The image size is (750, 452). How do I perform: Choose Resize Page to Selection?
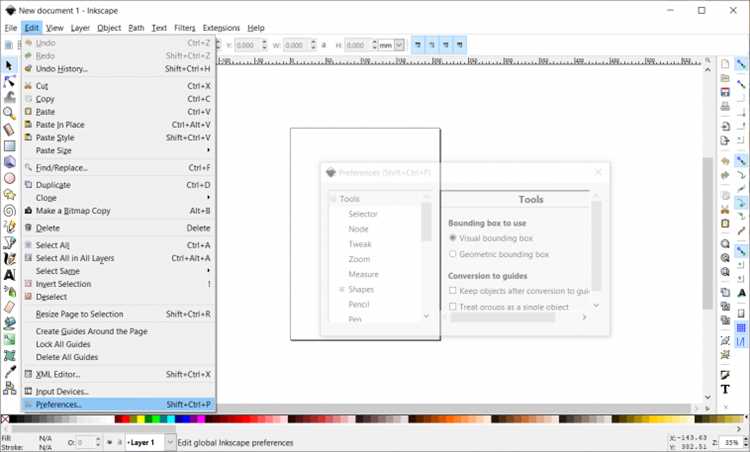point(118,314)
